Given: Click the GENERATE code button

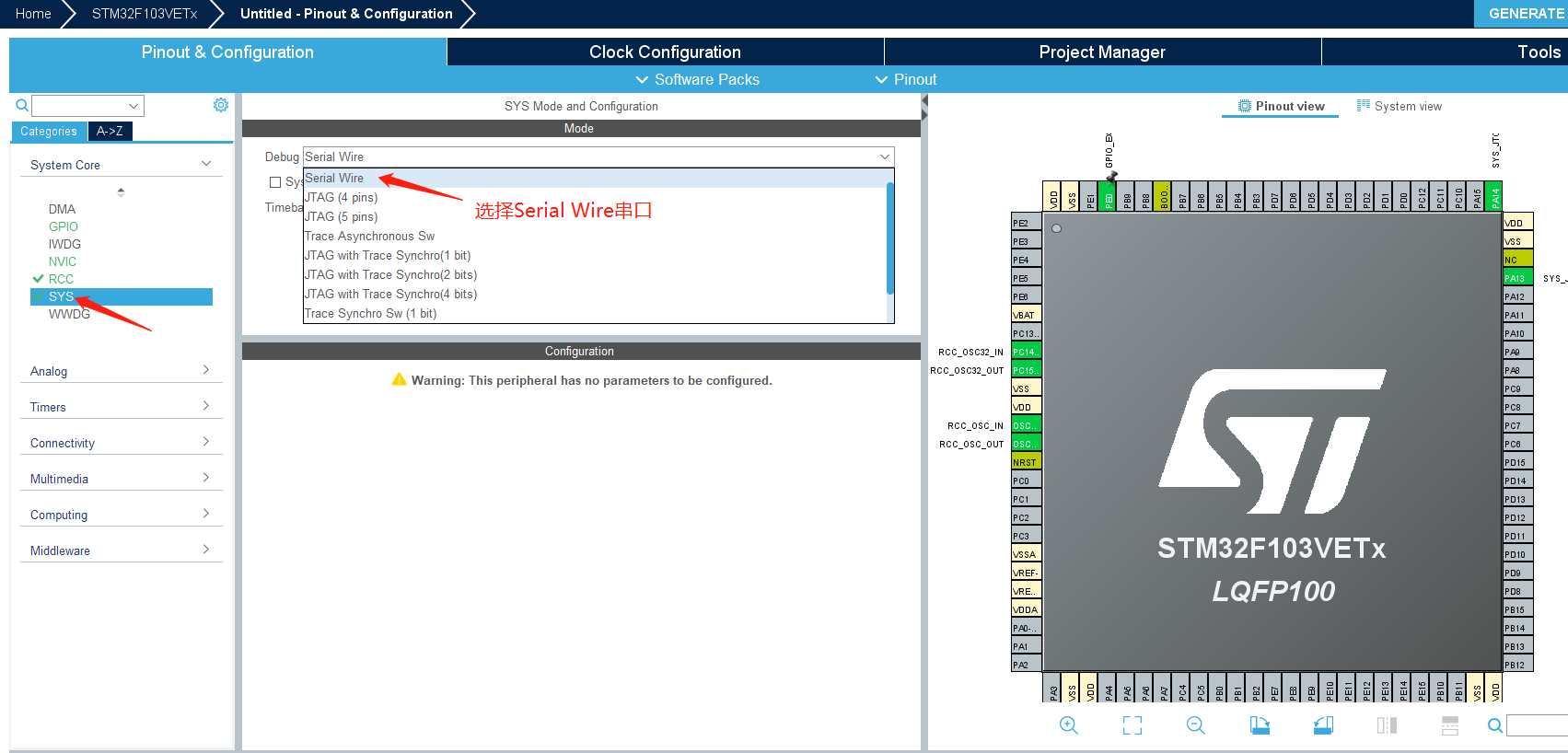Looking at the screenshot, I should (x=1522, y=14).
